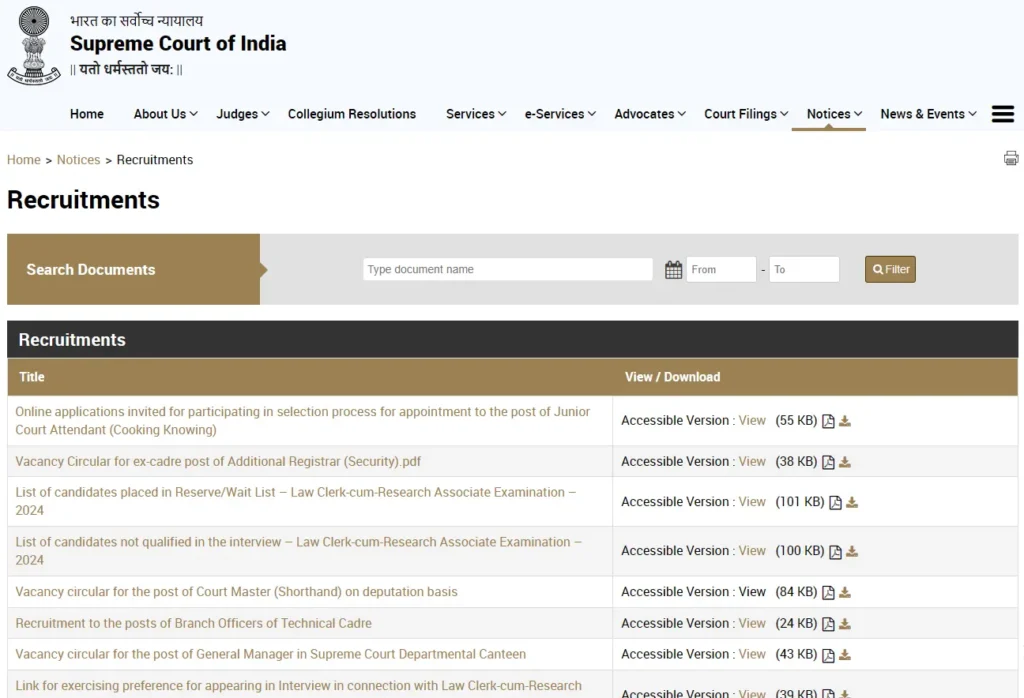1024x698 pixels.
Task: Download the Branch Officers recruitment file
Action: [x=845, y=624]
